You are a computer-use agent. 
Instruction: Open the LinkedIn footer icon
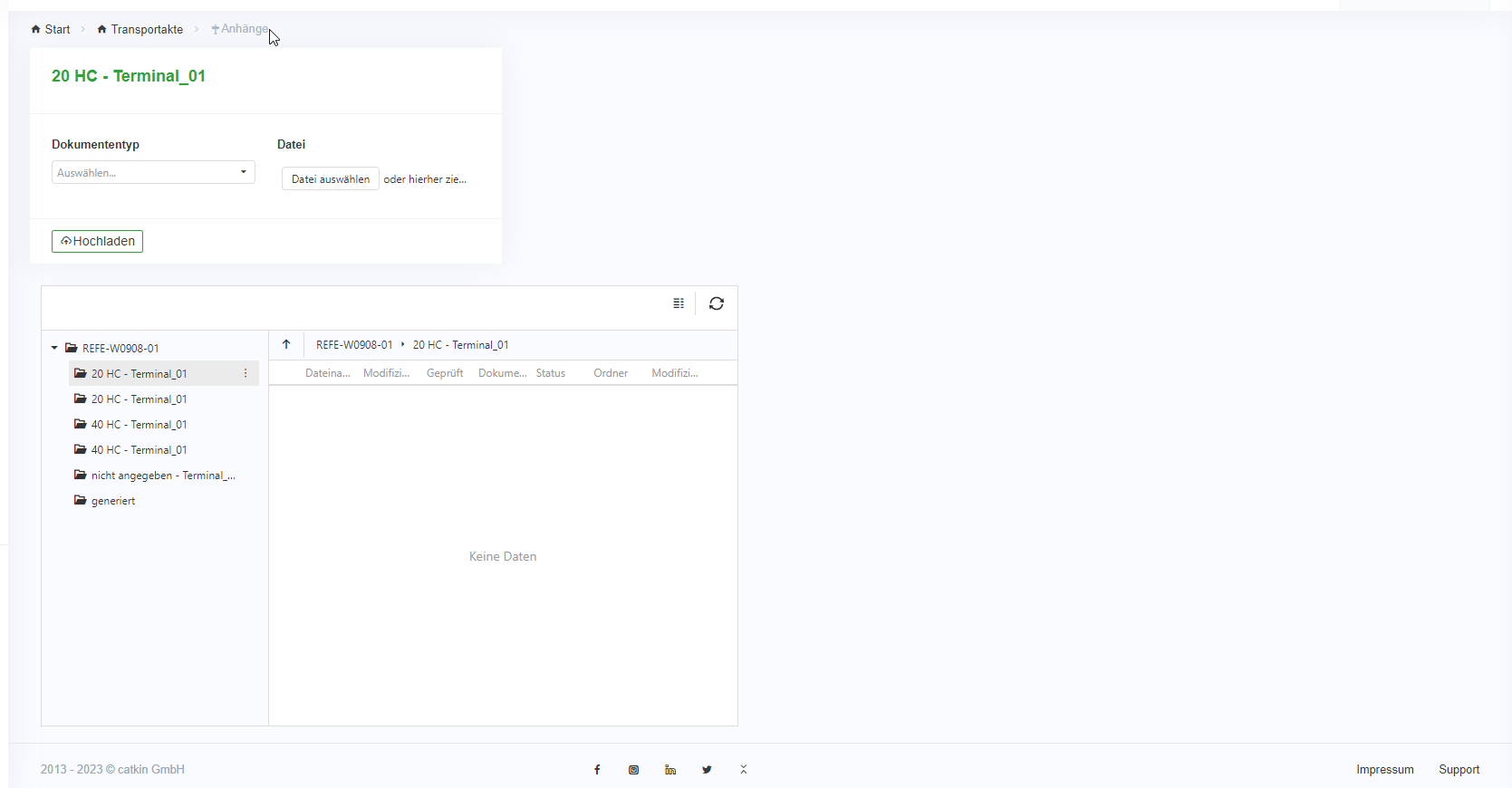(670, 770)
